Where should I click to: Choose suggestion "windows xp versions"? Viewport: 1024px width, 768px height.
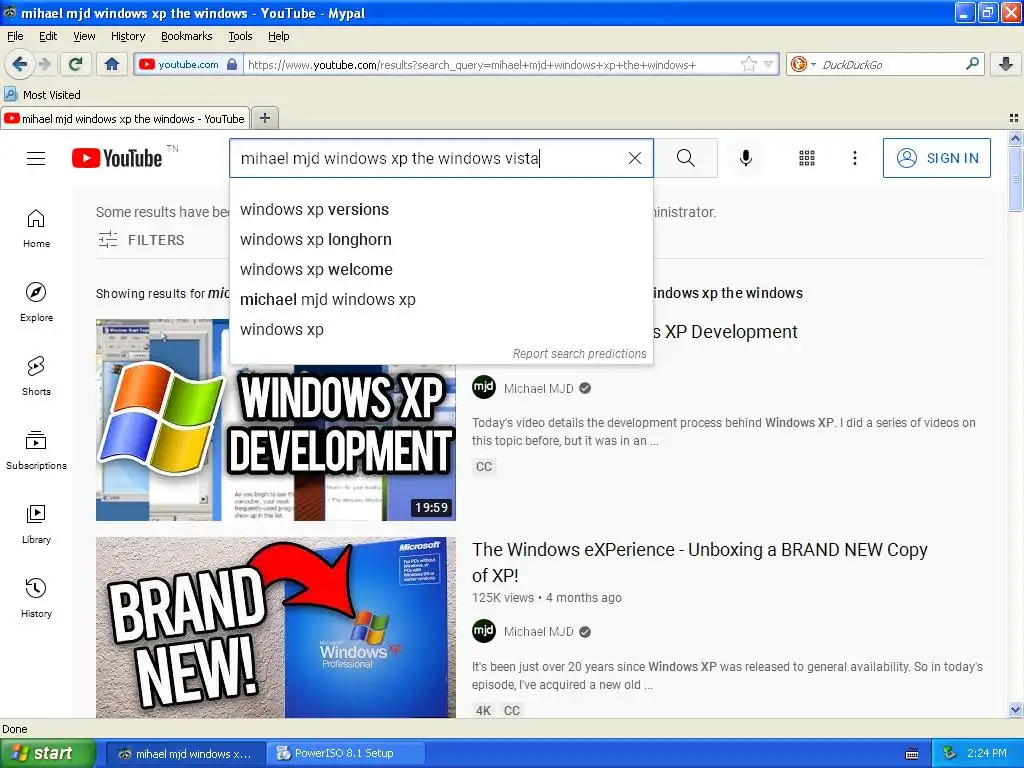pyautogui.click(x=441, y=210)
